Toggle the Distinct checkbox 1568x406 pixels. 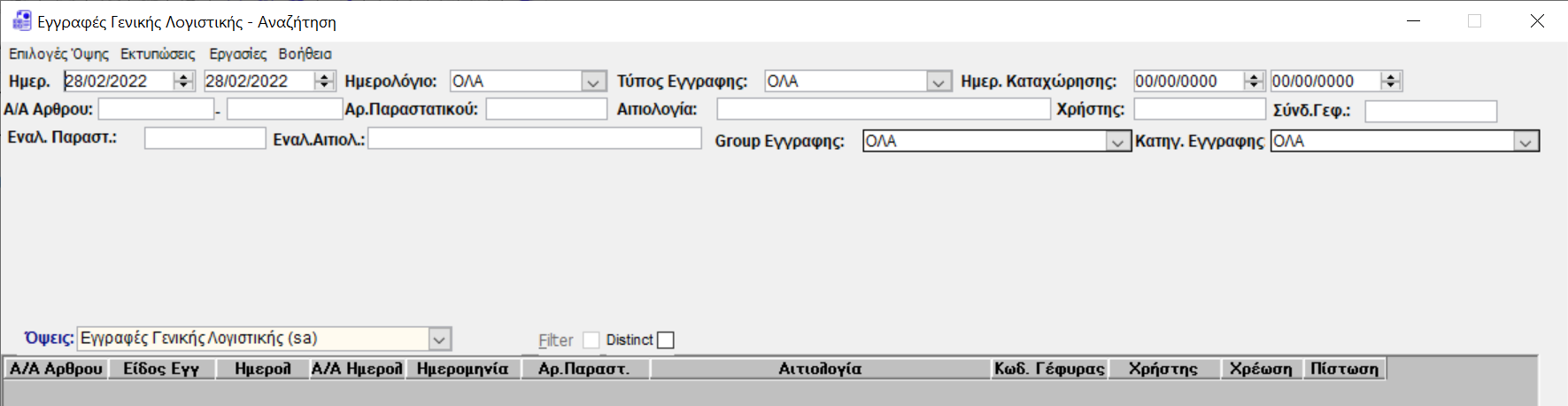(x=666, y=340)
